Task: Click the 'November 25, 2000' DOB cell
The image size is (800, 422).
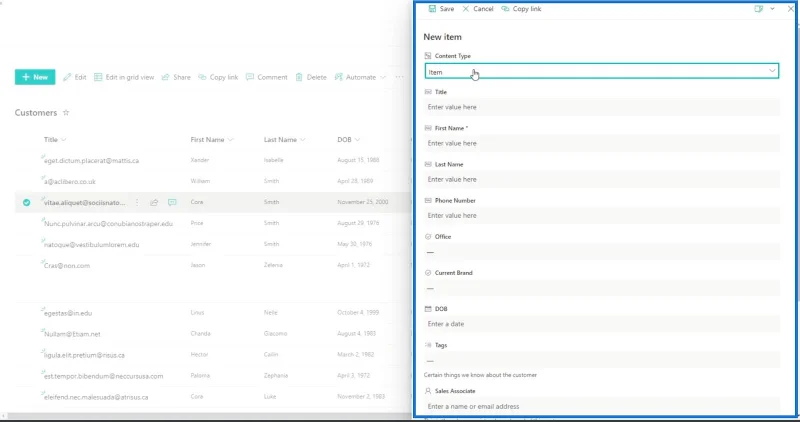Action: coord(362,202)
